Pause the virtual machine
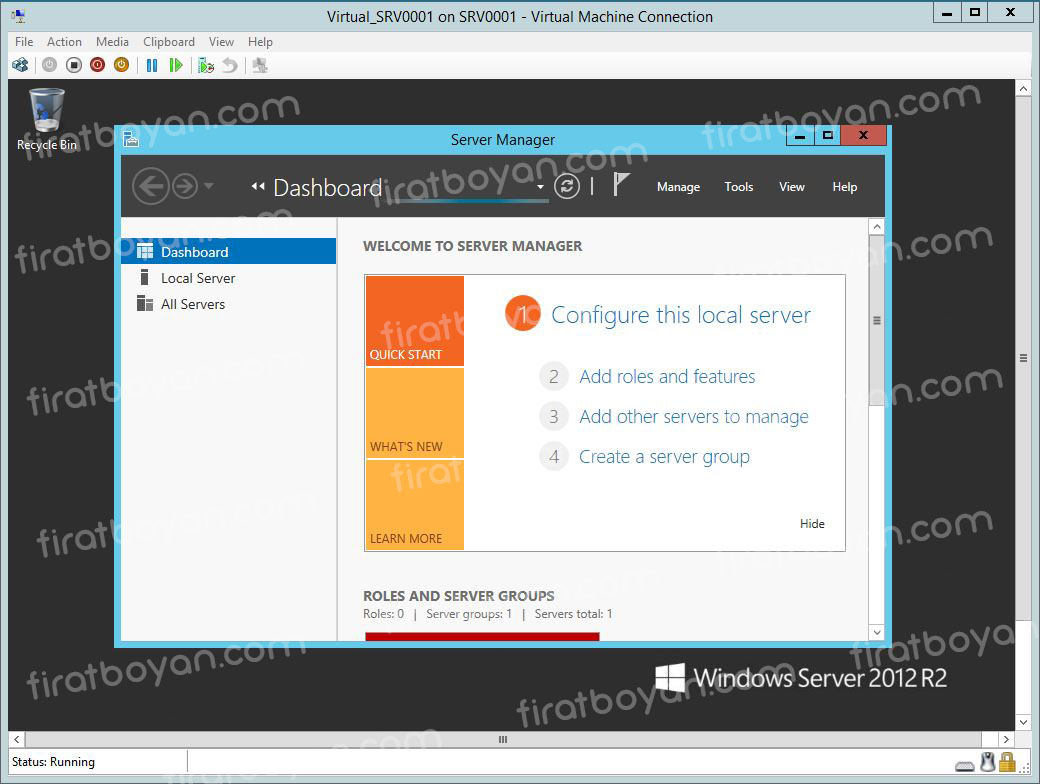Image resolution: width=1040 pixels, height=784 pixels. click(152, 65)
